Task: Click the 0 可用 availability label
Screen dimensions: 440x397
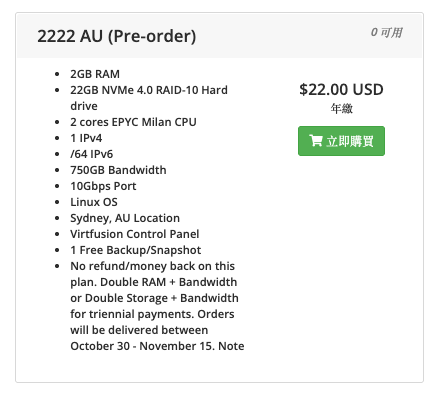Action: pyautogui.click(x=387, y=32)
